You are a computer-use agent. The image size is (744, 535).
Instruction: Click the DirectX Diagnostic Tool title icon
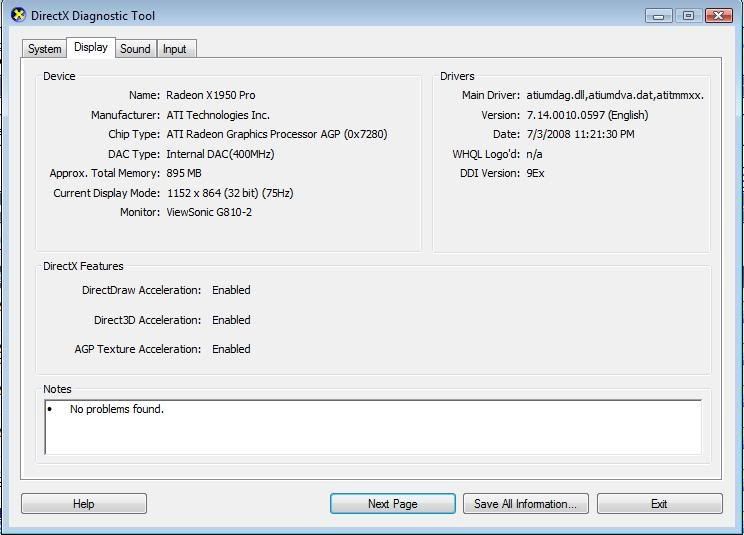[18, 15]
